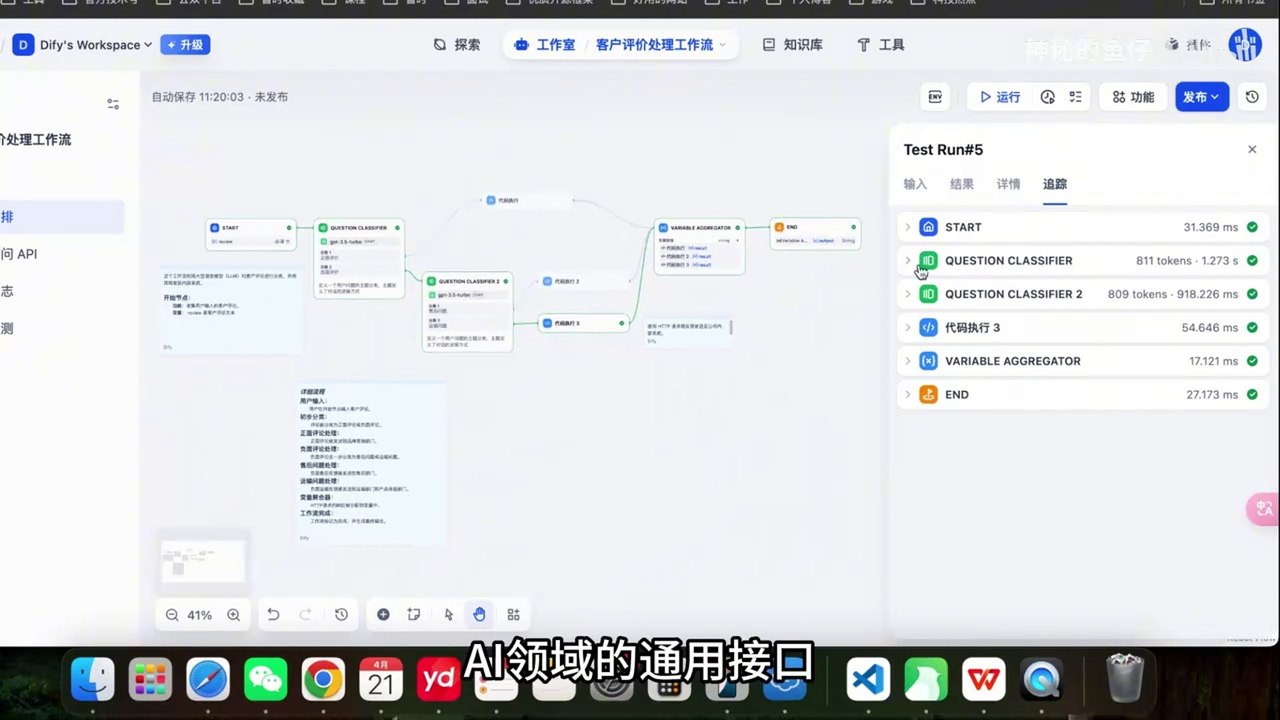The image size is (1280, 720).
Task: Go to 知识库 in top navigation
Action: [792, 45]
